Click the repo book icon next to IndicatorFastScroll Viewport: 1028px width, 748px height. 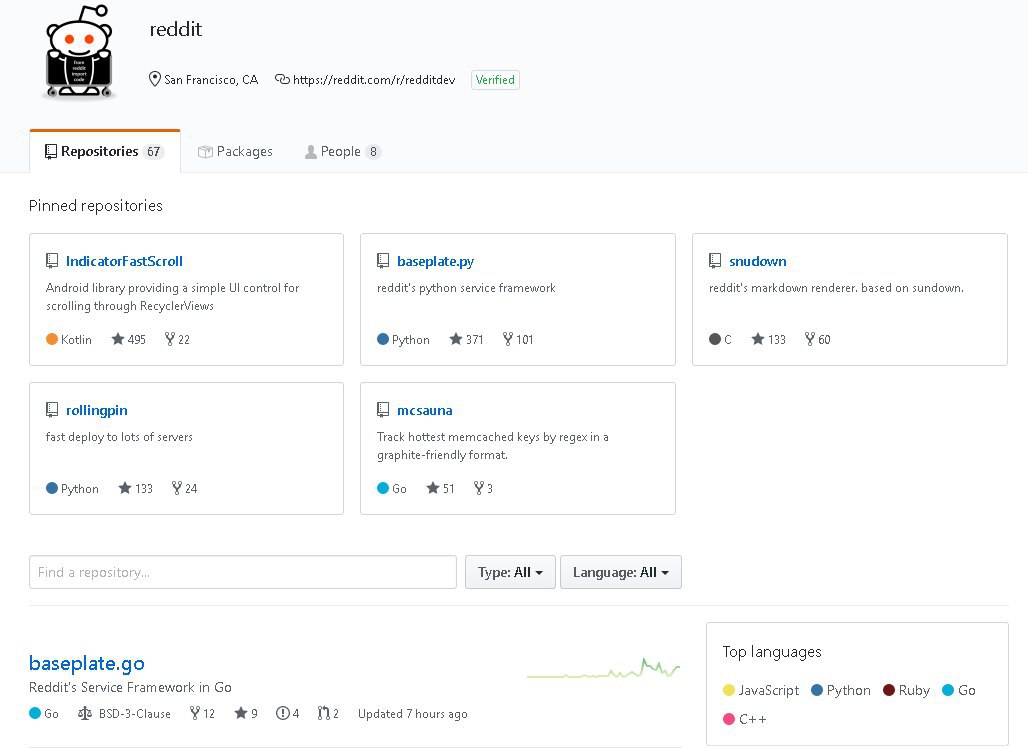coord(52,261)
